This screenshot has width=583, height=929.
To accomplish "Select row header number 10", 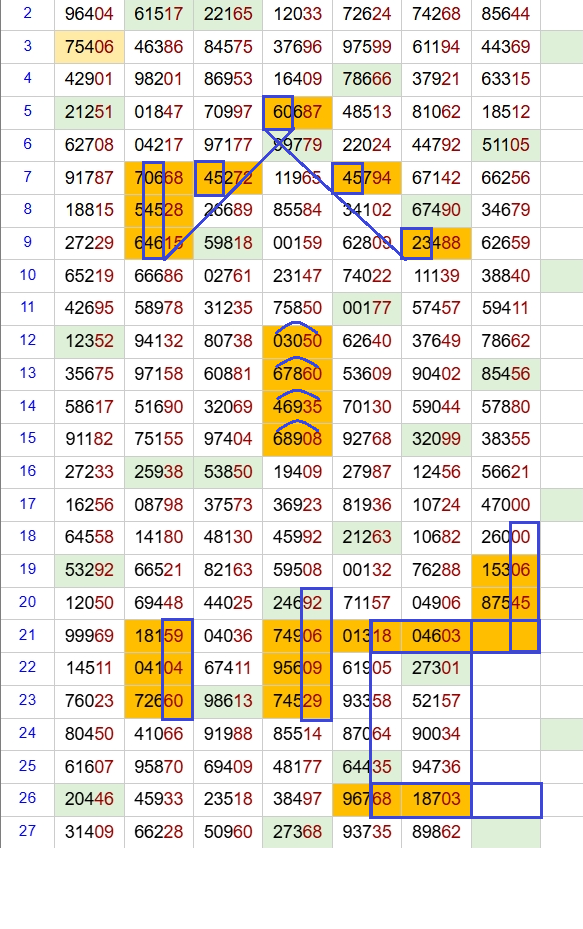I will coord(27,276).
